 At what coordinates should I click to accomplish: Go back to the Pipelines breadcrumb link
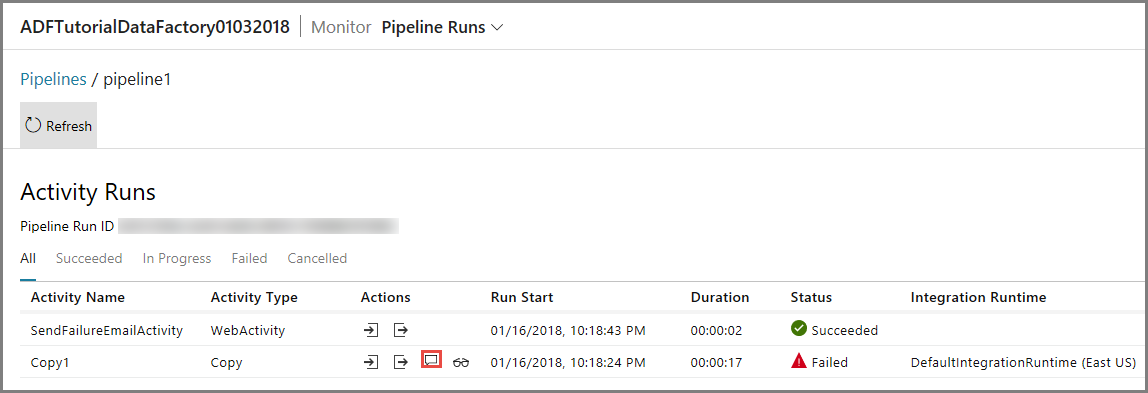click(x=53, y=79)
